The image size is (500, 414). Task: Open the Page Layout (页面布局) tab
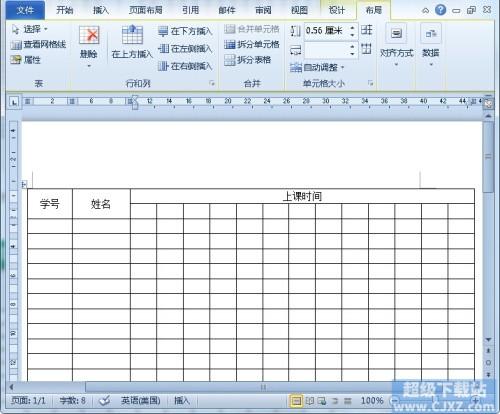146,10
